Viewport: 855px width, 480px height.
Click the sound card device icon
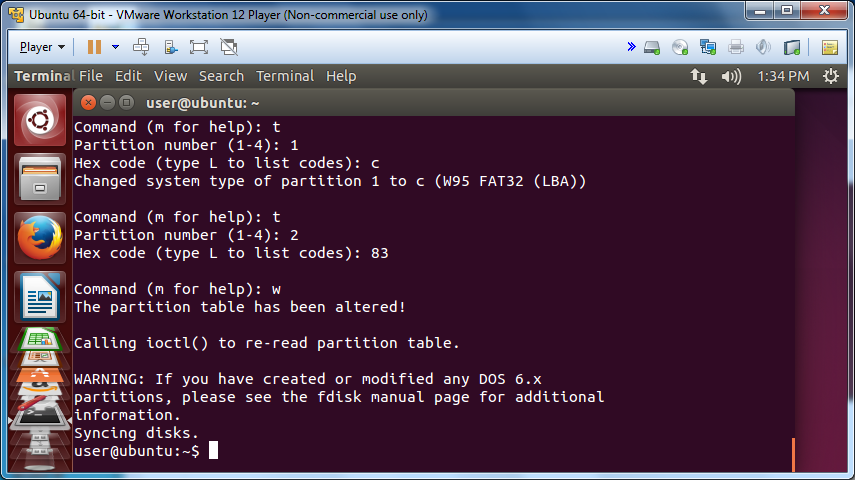tap(763, 47)
